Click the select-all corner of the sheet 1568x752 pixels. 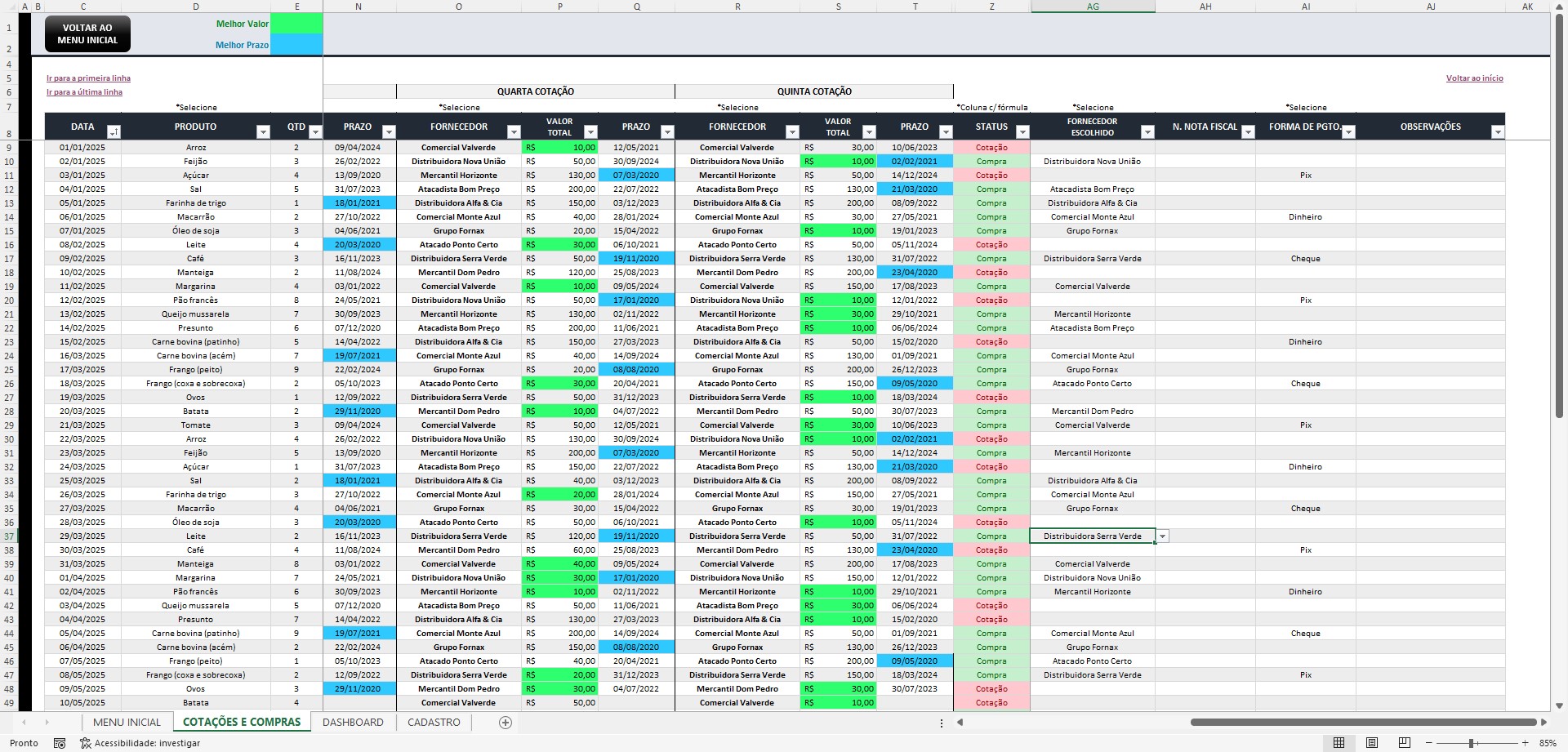pos(9,7)
